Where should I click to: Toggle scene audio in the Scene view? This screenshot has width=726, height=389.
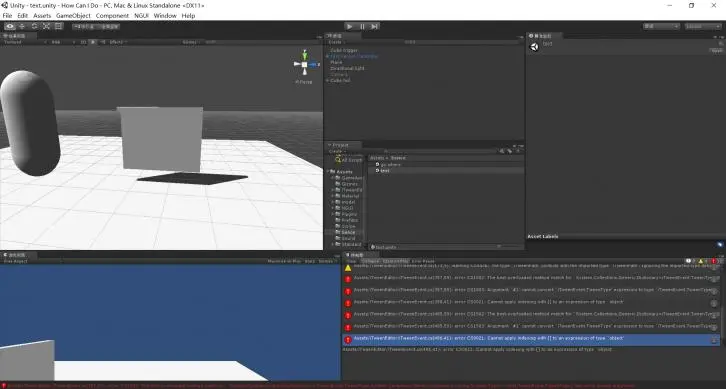point(102,42)
